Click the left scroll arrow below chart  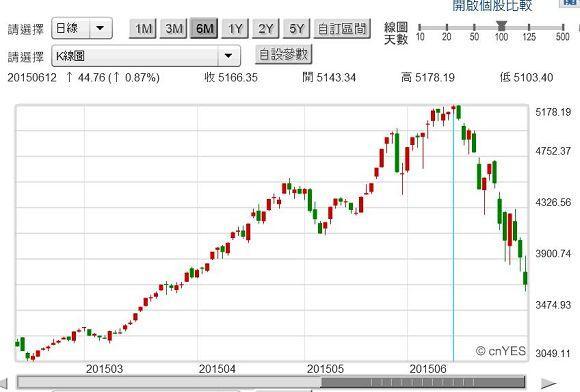point(4,384)
